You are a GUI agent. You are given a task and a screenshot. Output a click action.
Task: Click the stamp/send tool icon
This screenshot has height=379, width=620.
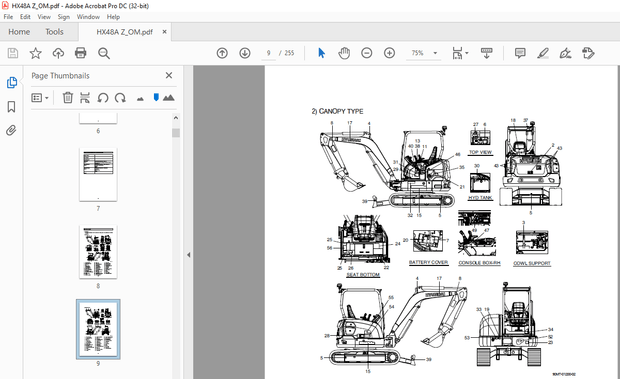pyautogui.click(x=588, y=53)
